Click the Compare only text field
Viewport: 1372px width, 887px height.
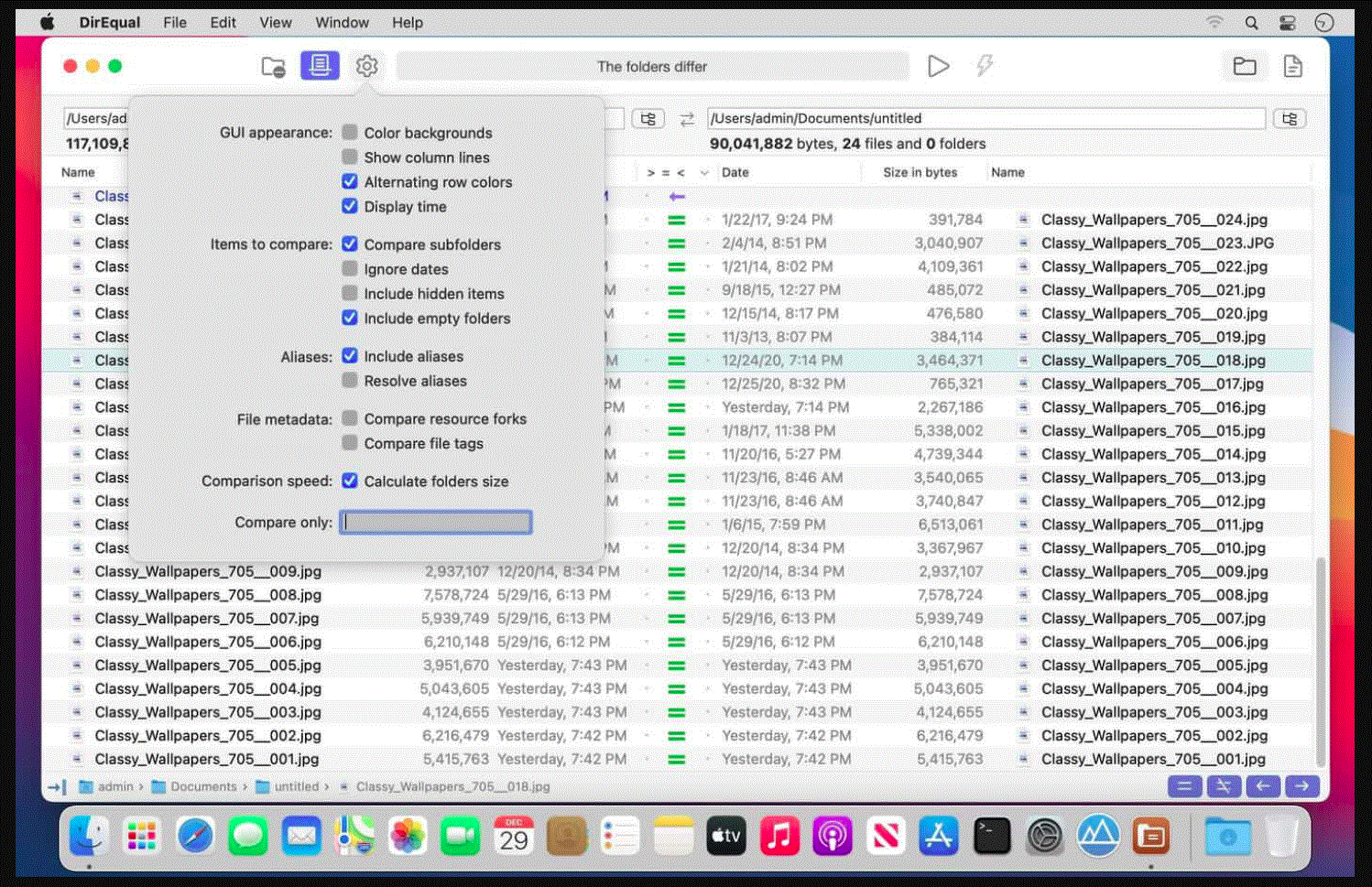coord(436,523)
